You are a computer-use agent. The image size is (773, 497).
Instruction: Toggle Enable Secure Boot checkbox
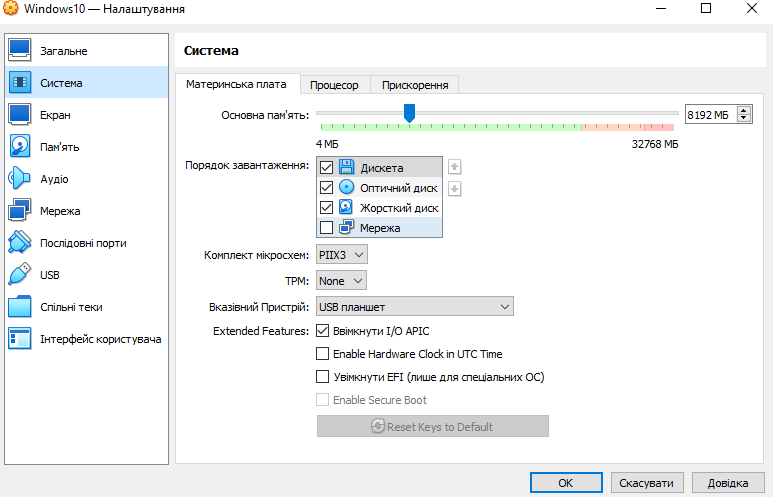322,399
